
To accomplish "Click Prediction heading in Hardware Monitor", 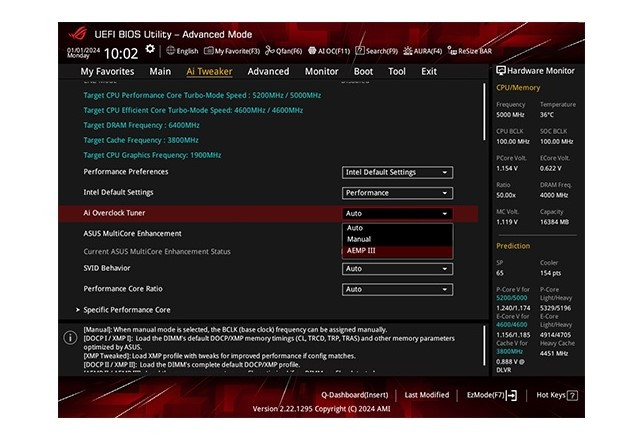I will pyautogui.click(x=513, y=246).
